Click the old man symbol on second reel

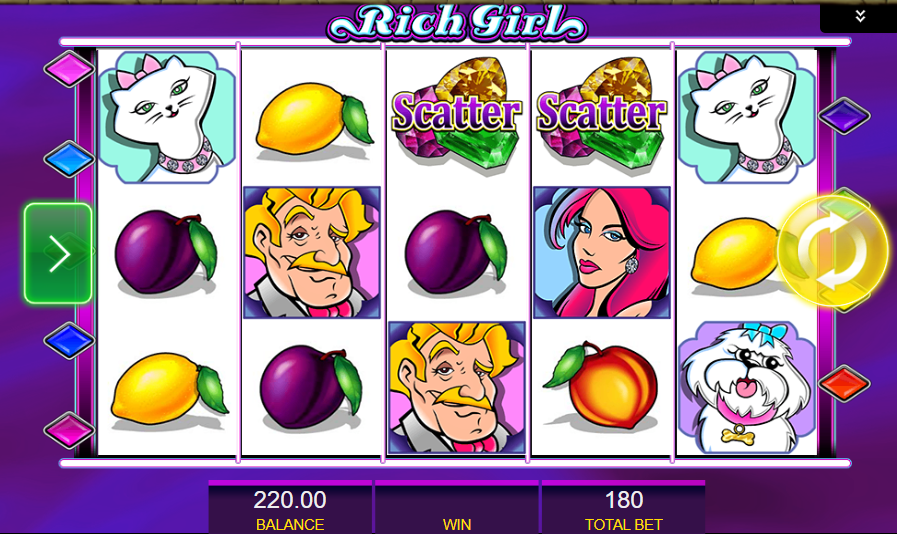point(312,252)
